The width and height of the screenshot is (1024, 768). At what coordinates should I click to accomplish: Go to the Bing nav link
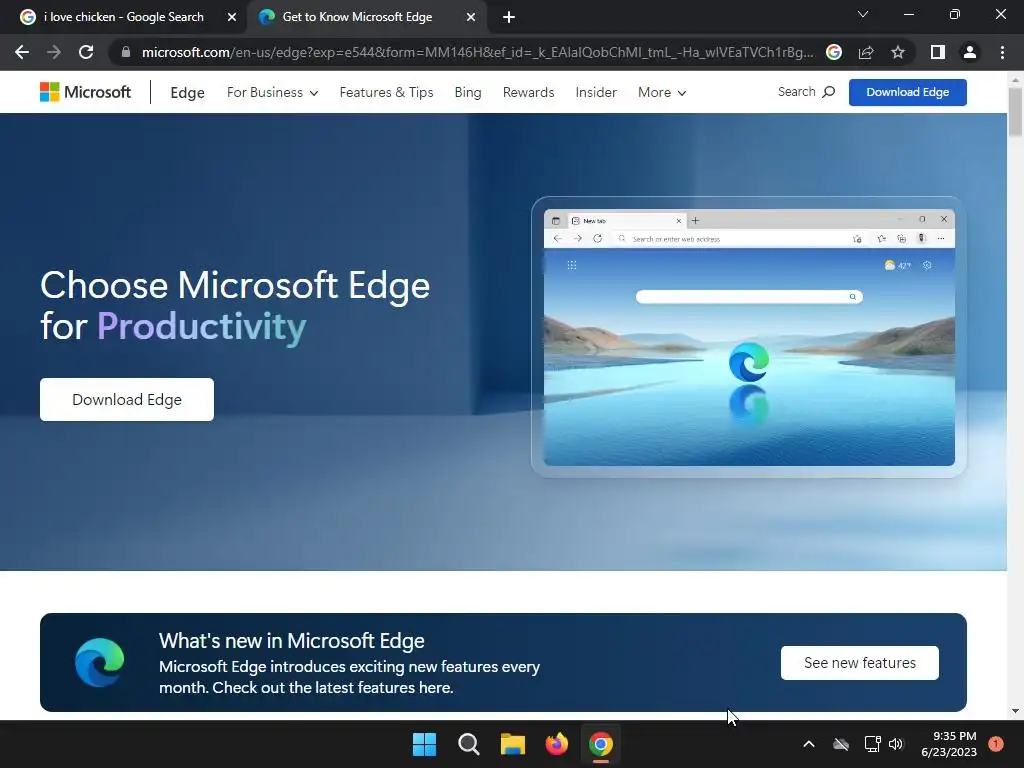468,93
